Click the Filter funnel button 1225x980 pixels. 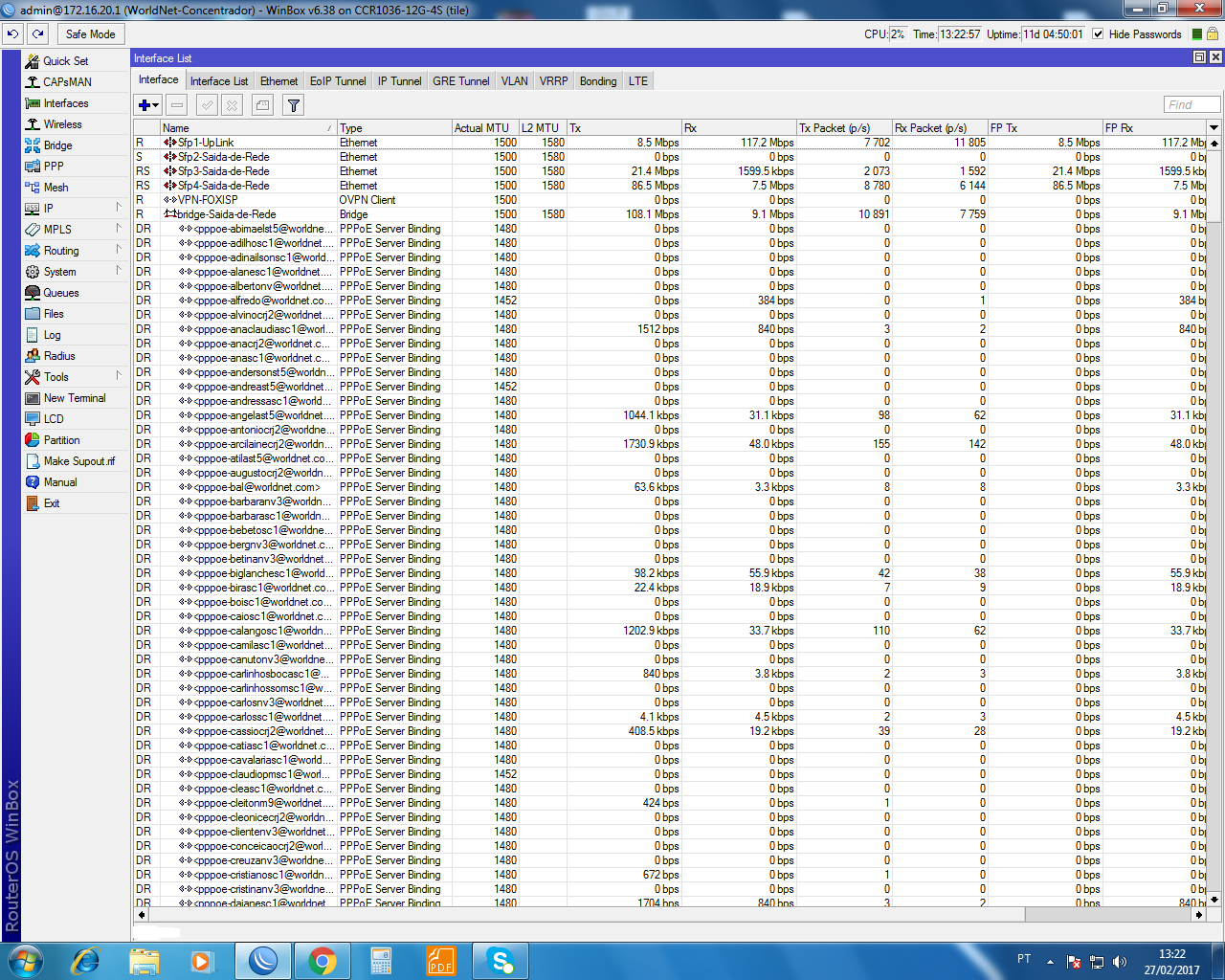tap(294, 105)
